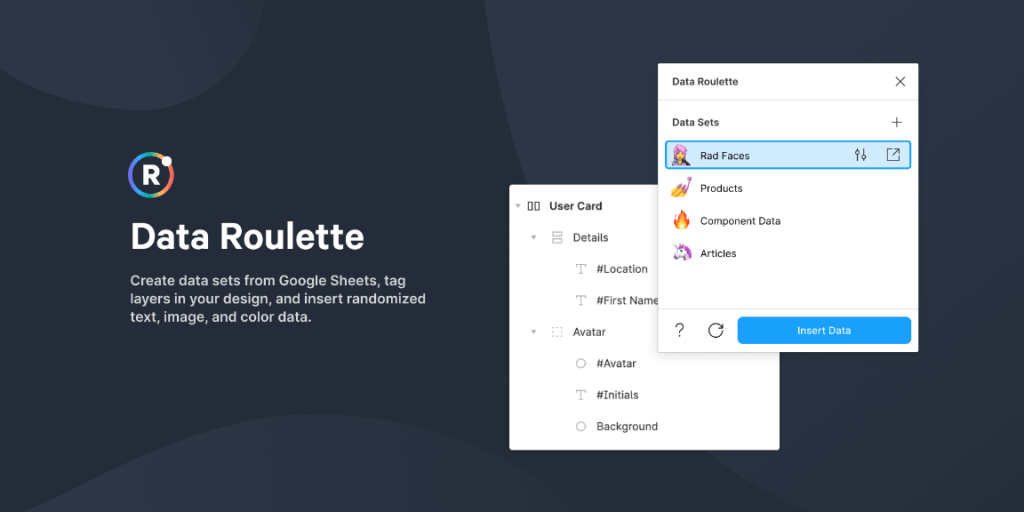This screenshot has height=512, width=1024.
Task: Collapse the Avatar group arrow
Action: pos(534,332)
